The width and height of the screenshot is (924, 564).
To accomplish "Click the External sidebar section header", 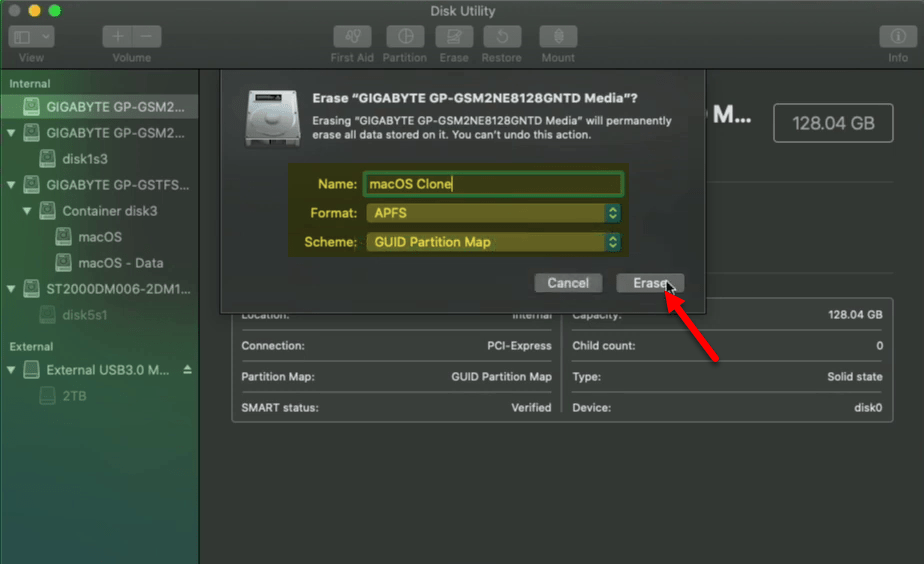I will 31,347.
